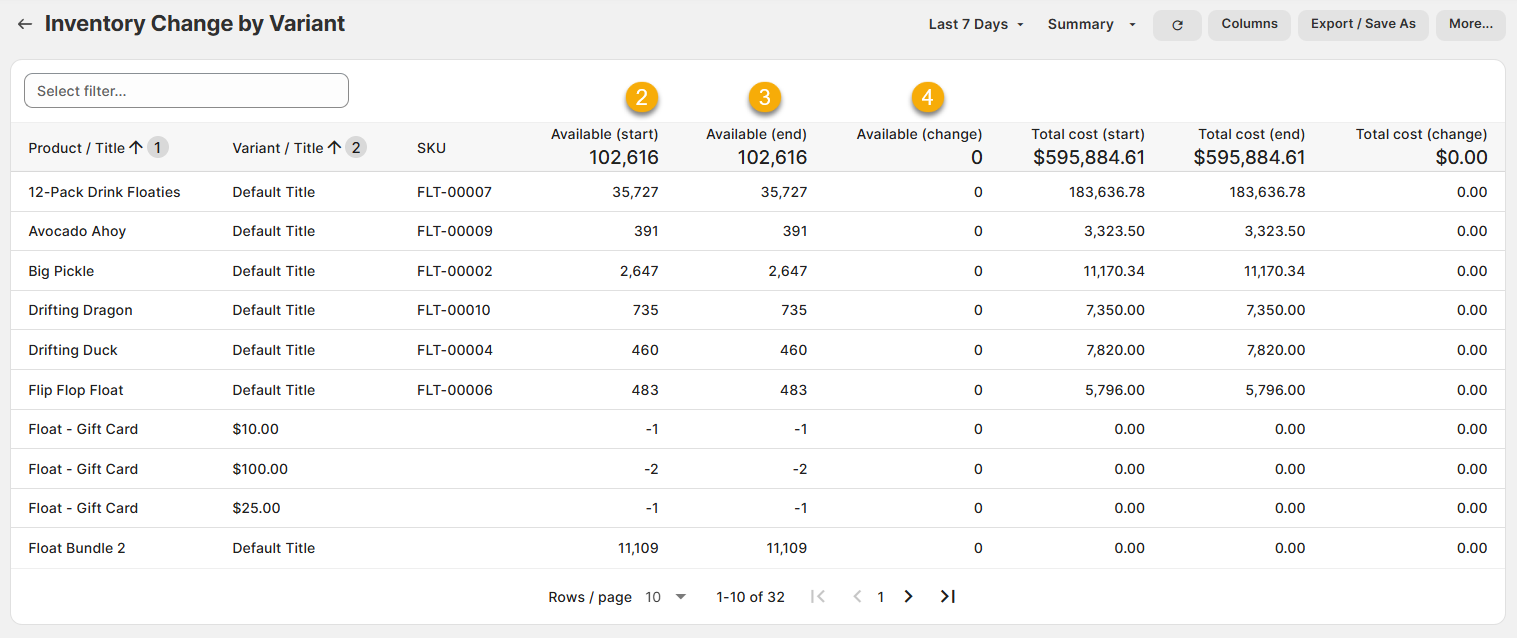The height and width of the screenshot is (638, 1517).
Task: Jump to the last page of results
Action: pyautogui.click(x=947, y=597)
